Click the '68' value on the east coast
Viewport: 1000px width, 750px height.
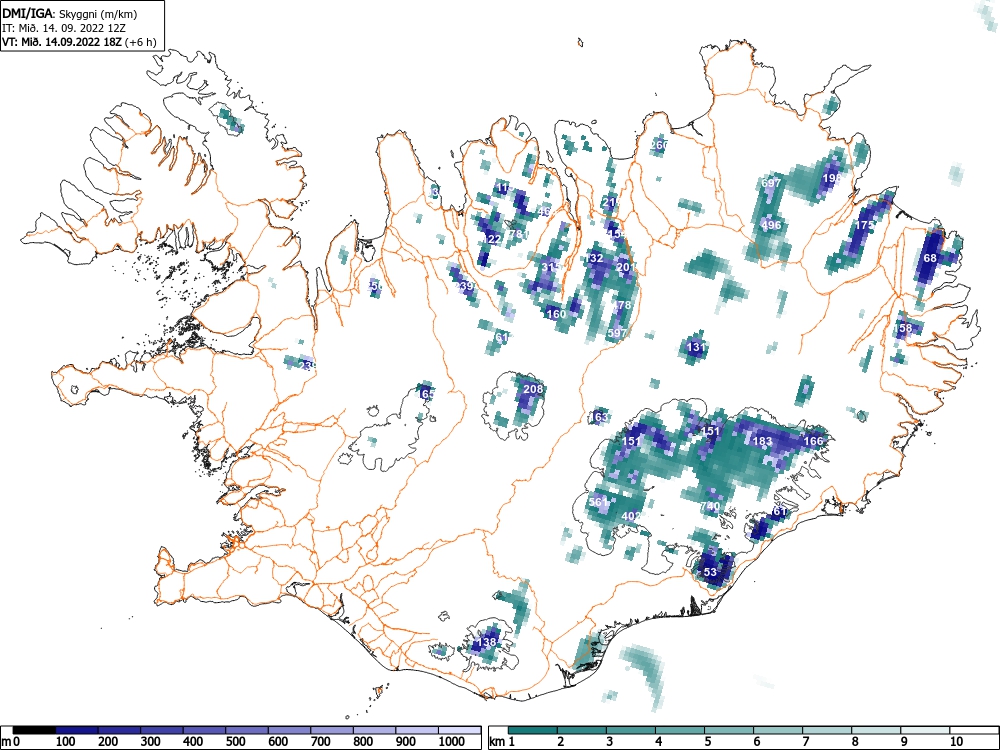930,258
